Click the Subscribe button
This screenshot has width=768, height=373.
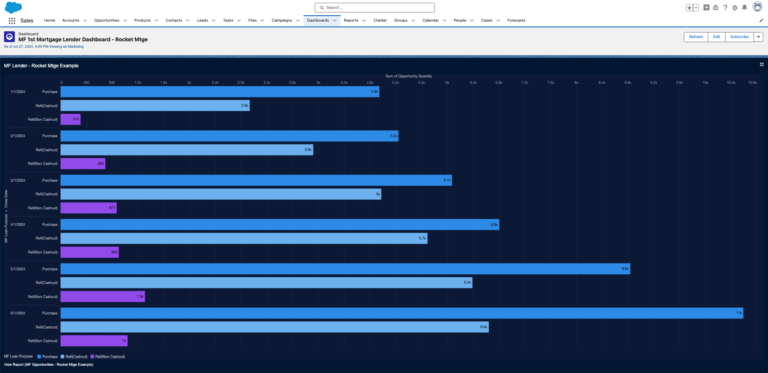coord(739,37)
